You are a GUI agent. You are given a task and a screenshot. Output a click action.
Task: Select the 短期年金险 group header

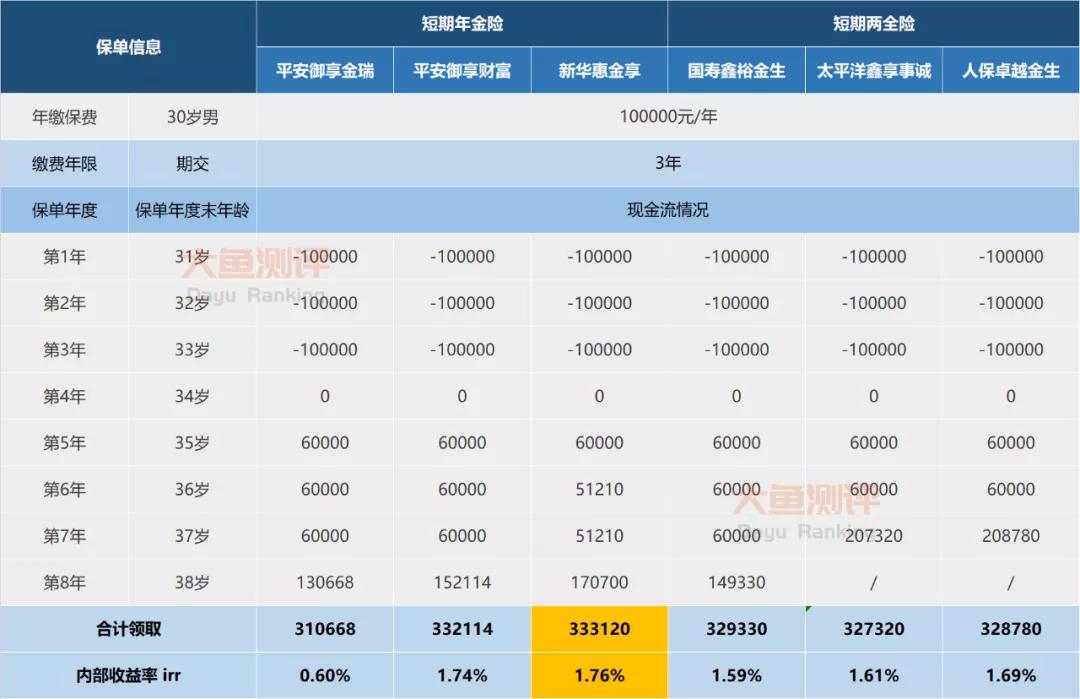click(x=463, y=22)
